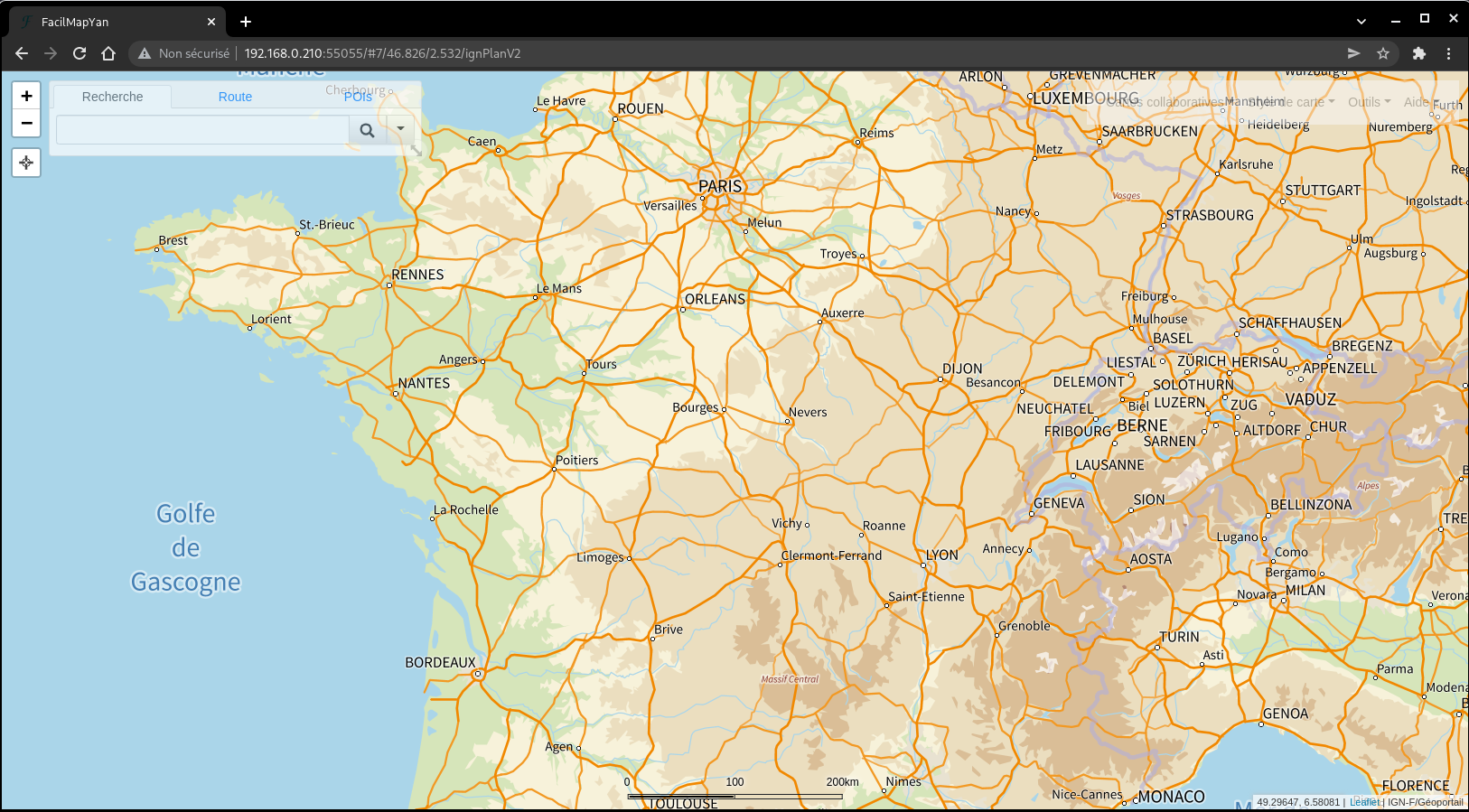Screen dimensions: 1469x812
Task: Zoom out of the map
Action: (x=26, y=123)
